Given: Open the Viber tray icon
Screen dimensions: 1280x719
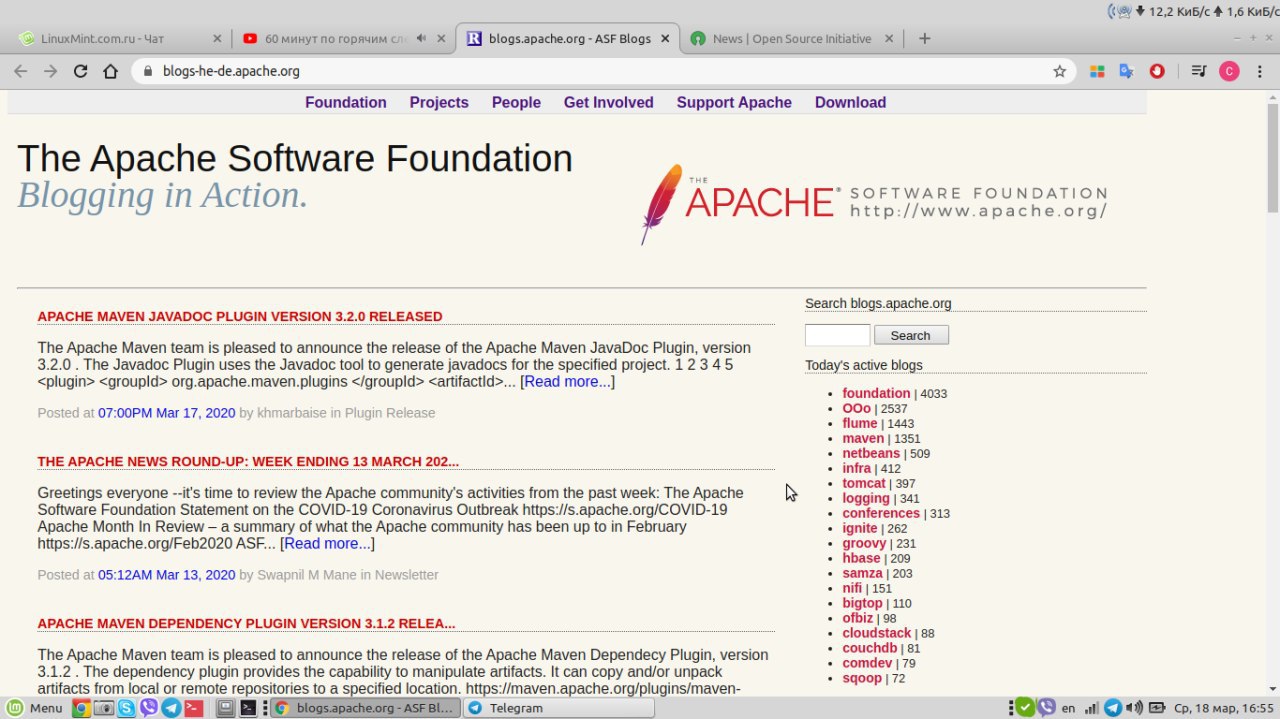Looking at the screenshot, I should coord(1046,708).
